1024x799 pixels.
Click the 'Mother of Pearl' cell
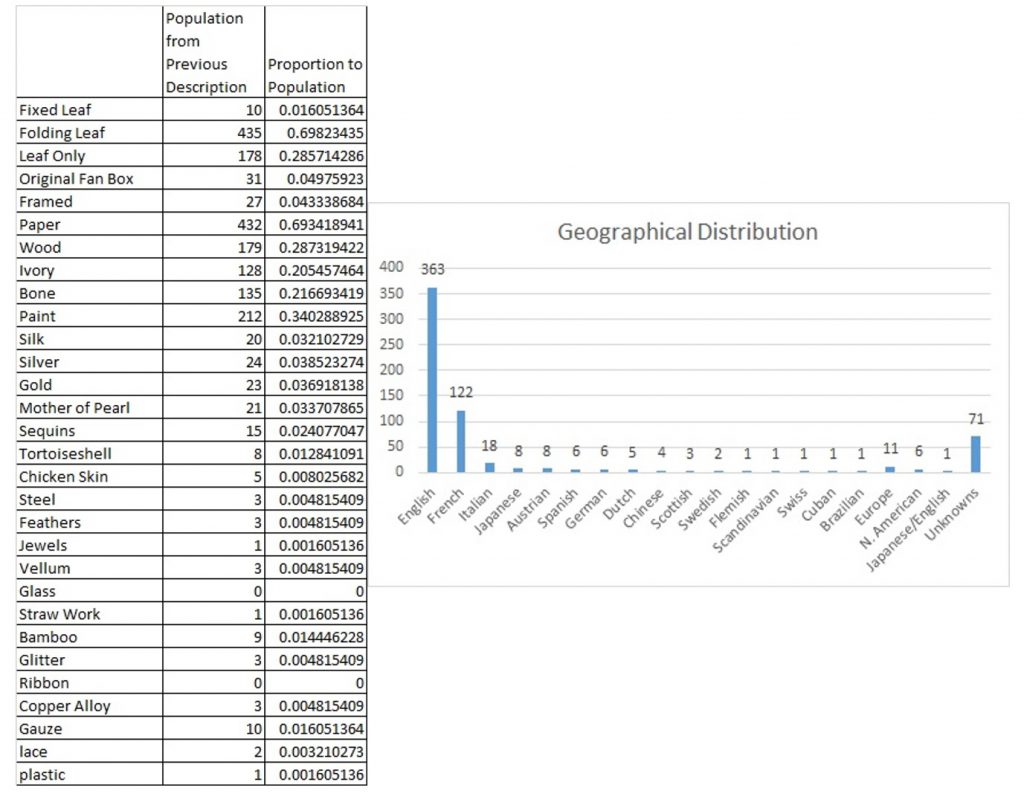(89, 408)
